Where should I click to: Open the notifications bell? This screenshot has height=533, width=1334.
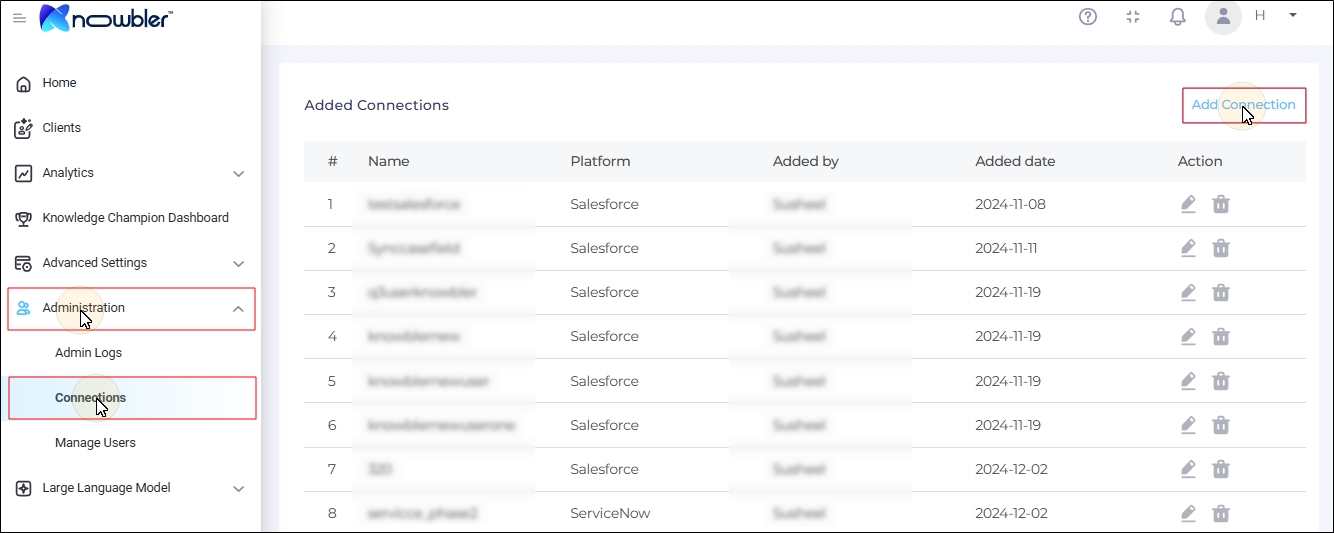coord(1178,16)
